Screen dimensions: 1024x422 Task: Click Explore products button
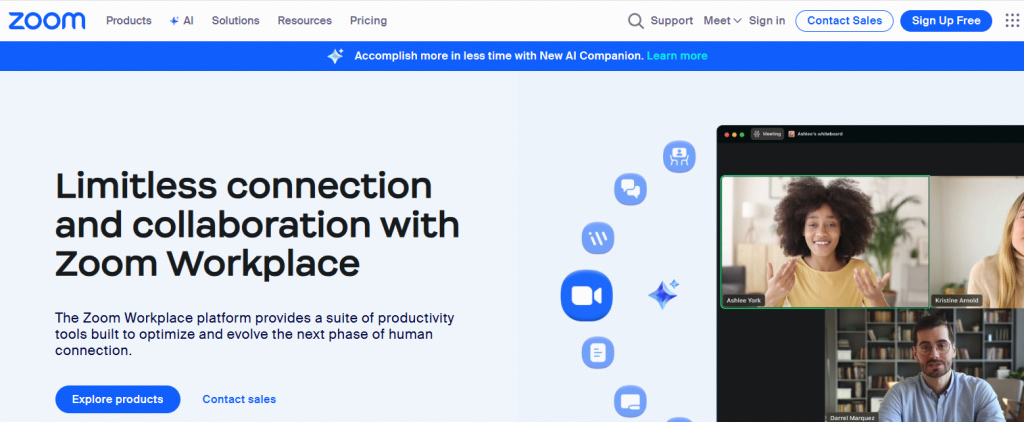pos(118,399)
